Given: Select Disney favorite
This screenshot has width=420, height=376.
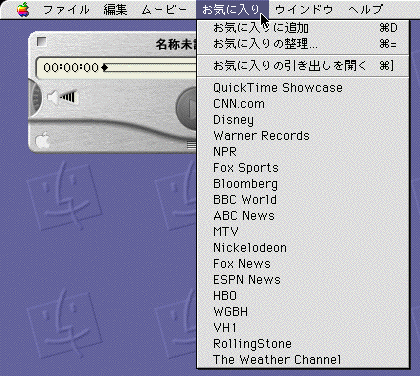Looking at the screenshot, I should pyautogui.click(x=303, y=120).
